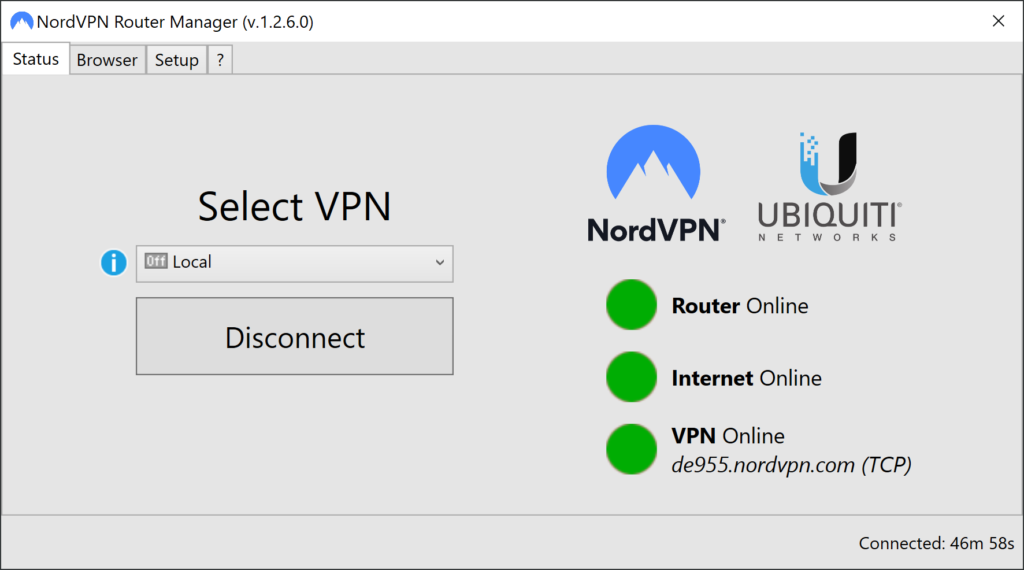Open the question mark help tab
This screenshot has height=570, width=1024.
click(220, 60)
